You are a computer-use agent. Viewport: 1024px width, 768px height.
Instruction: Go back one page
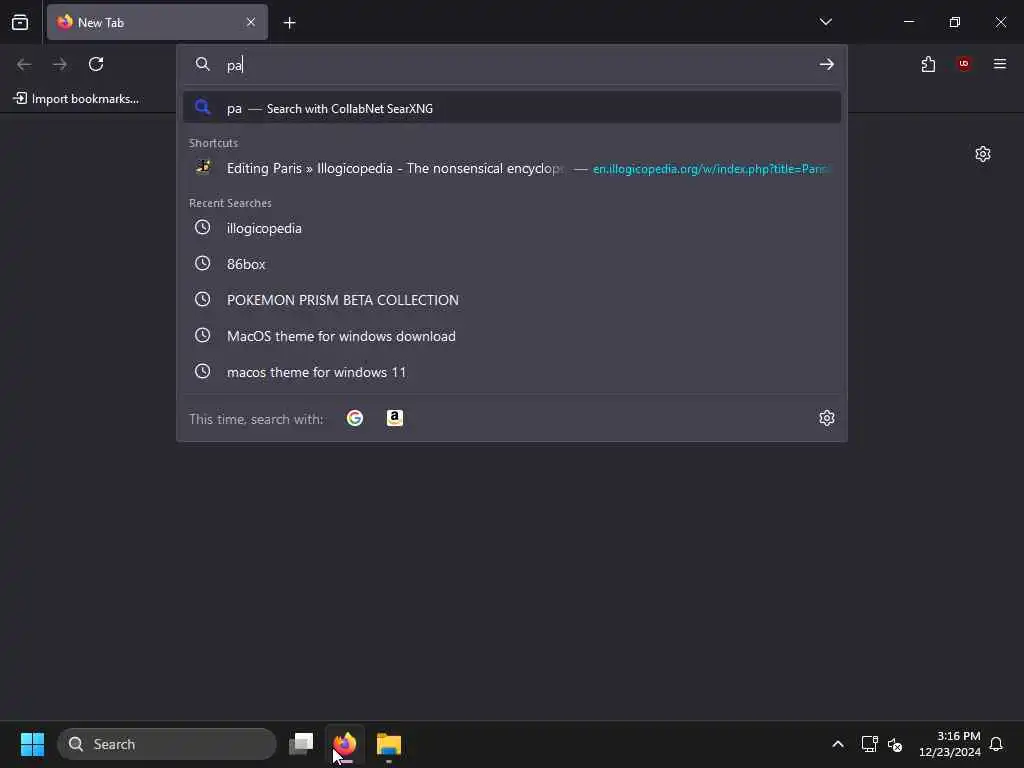tap(24, 64)
